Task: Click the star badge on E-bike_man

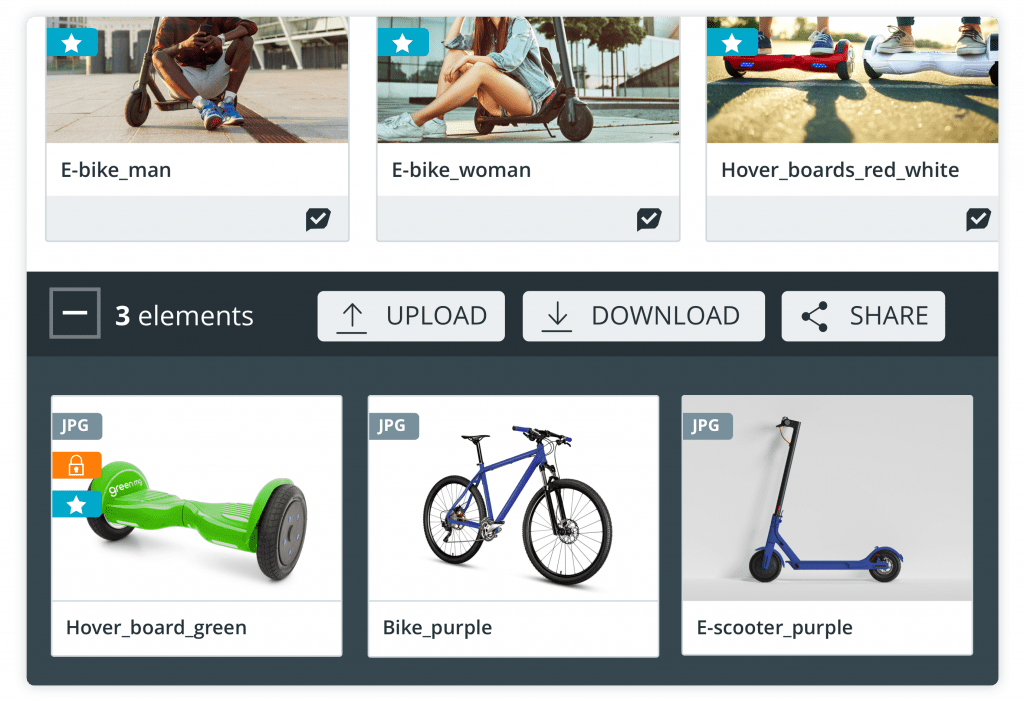Action: 72,42
